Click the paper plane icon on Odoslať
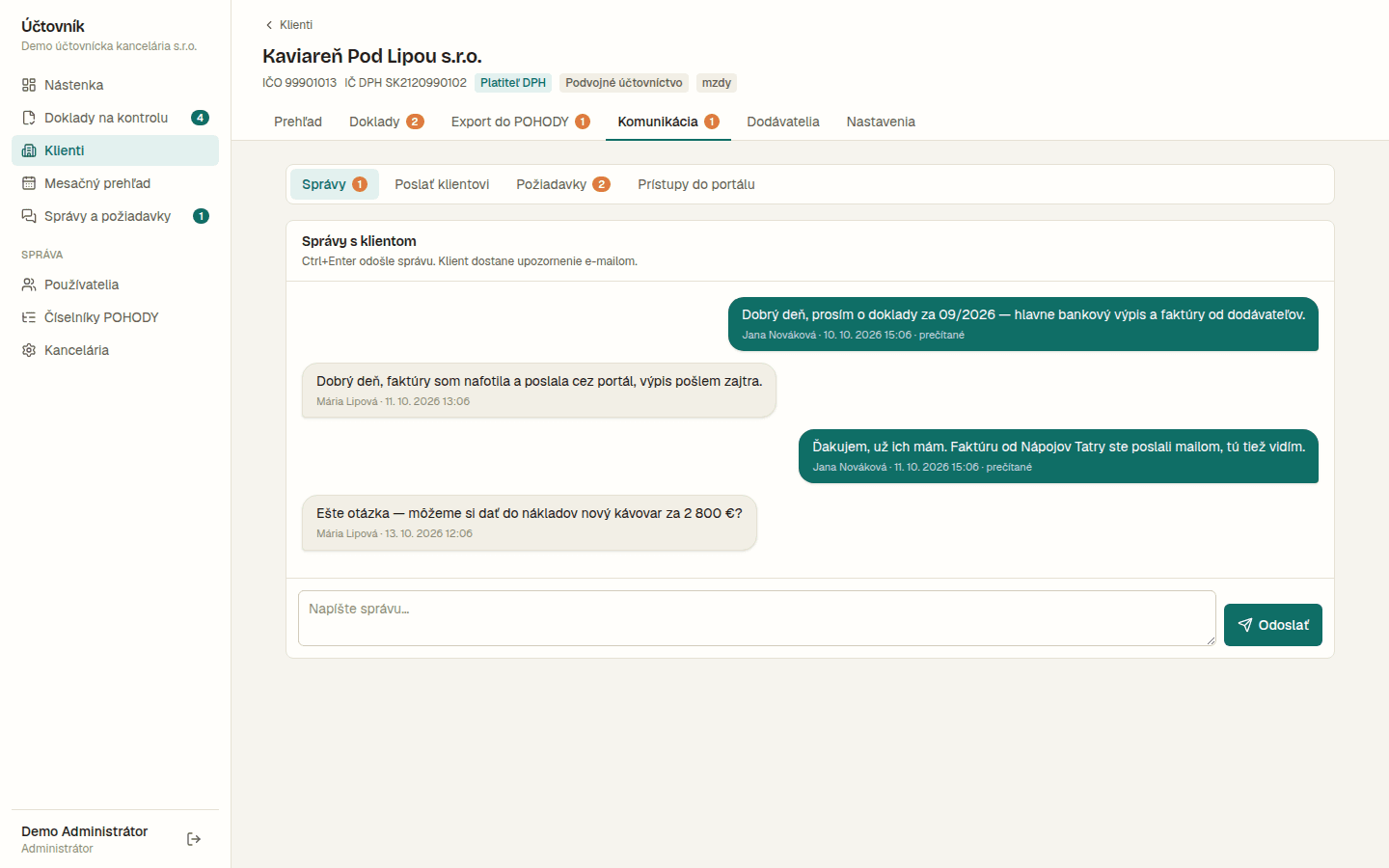Viewport: 1389px width, 868px height. [x=1245, y=625]
